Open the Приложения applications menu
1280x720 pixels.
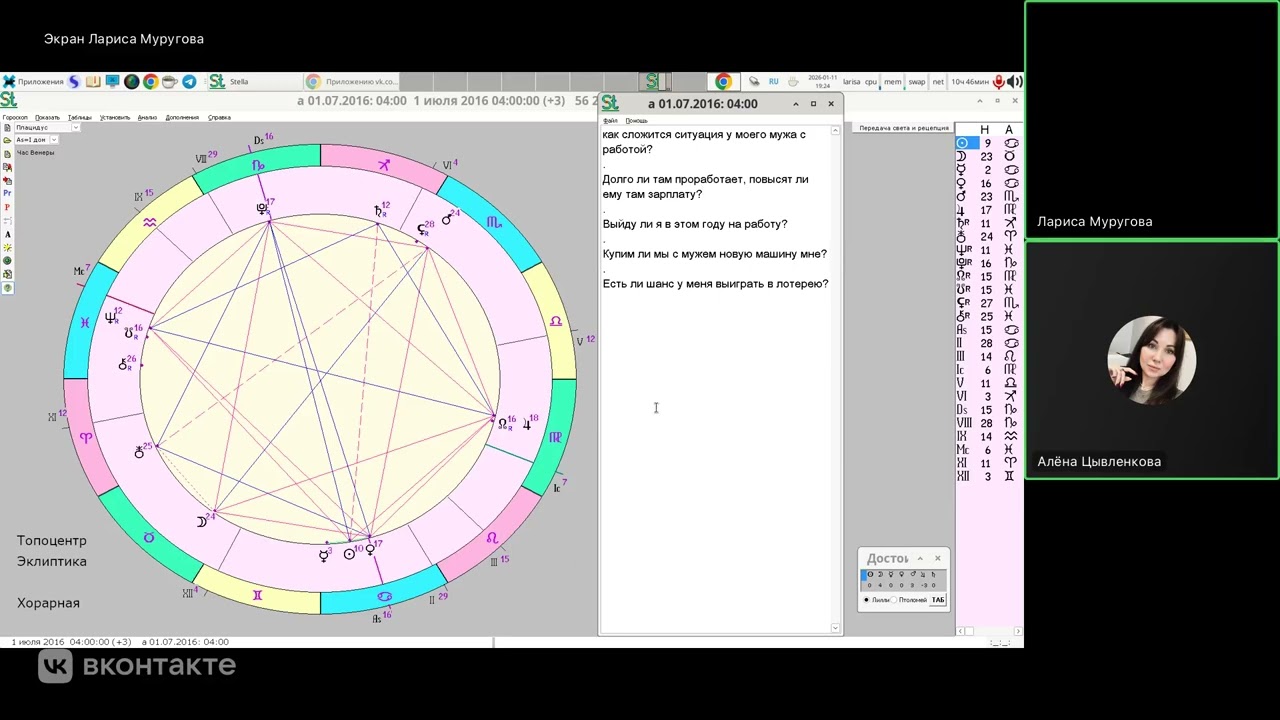coord(33,82)
